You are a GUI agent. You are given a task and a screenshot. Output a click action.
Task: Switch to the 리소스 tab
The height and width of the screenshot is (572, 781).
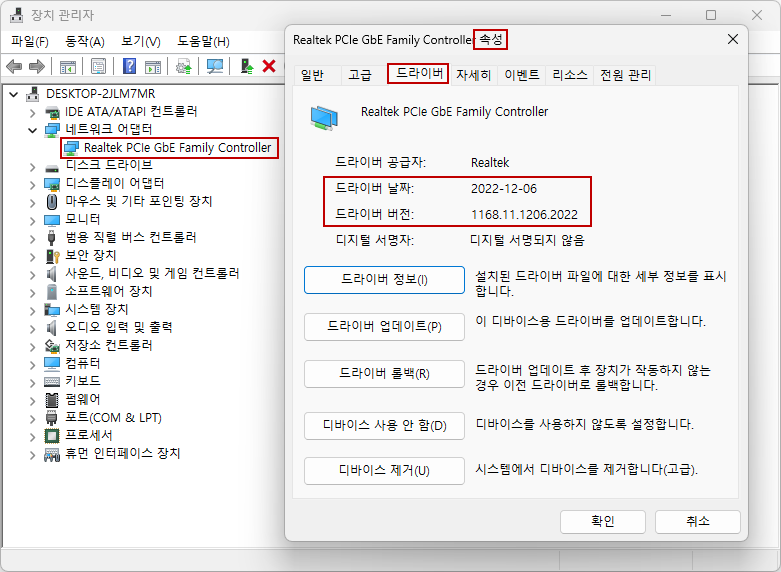pyautogui.click(x=570, y=75)
